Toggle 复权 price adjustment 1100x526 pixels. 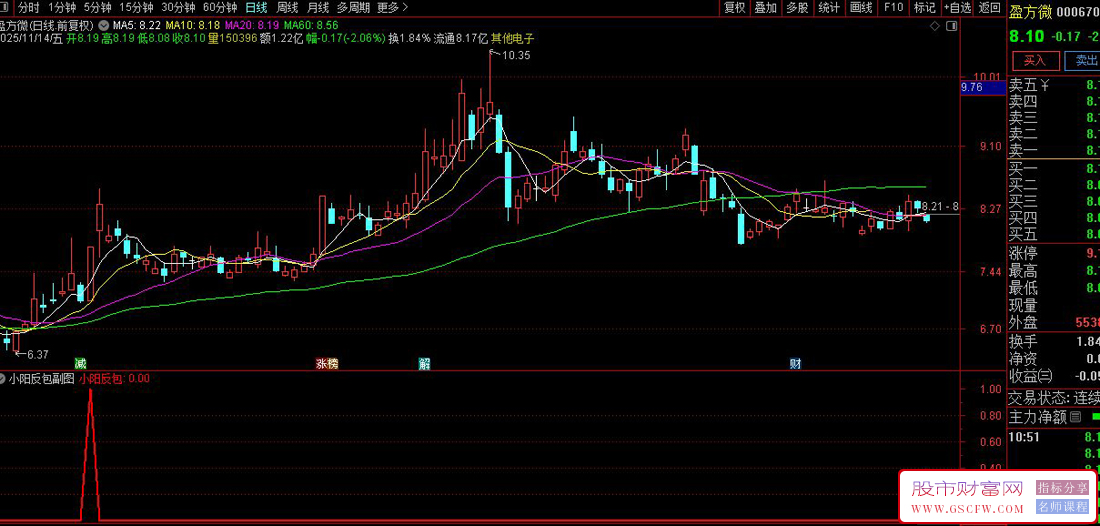(735, 7)
